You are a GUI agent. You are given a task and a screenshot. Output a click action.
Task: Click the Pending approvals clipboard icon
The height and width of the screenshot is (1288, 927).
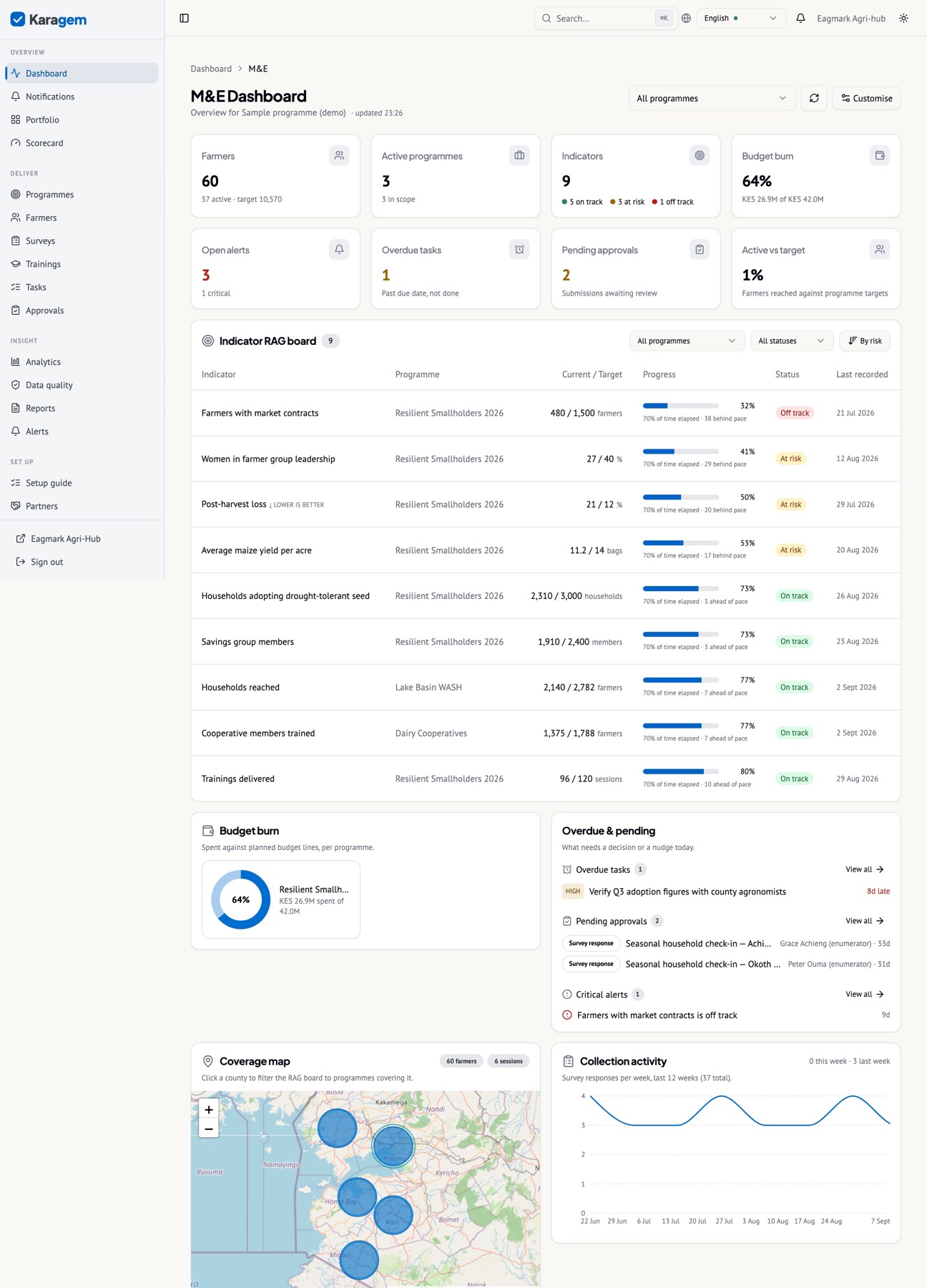(700, 249)
